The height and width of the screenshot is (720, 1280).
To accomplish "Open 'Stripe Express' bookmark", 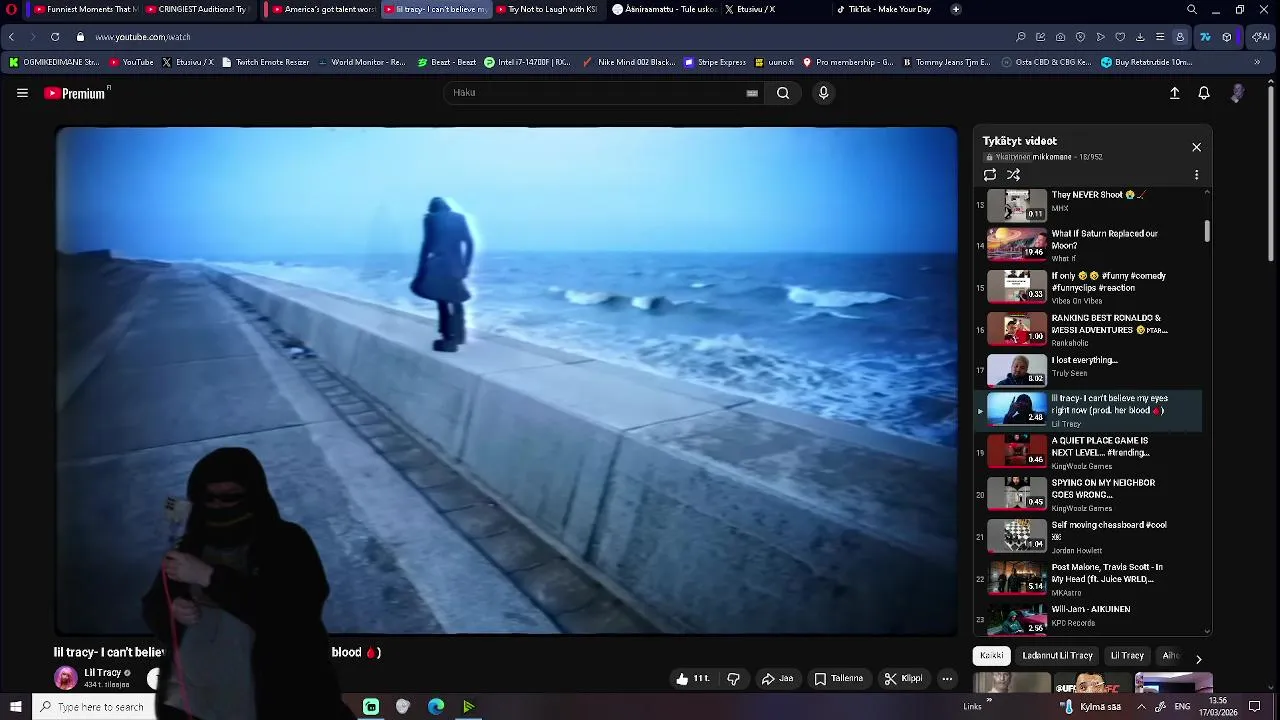I will click(715, 62).
